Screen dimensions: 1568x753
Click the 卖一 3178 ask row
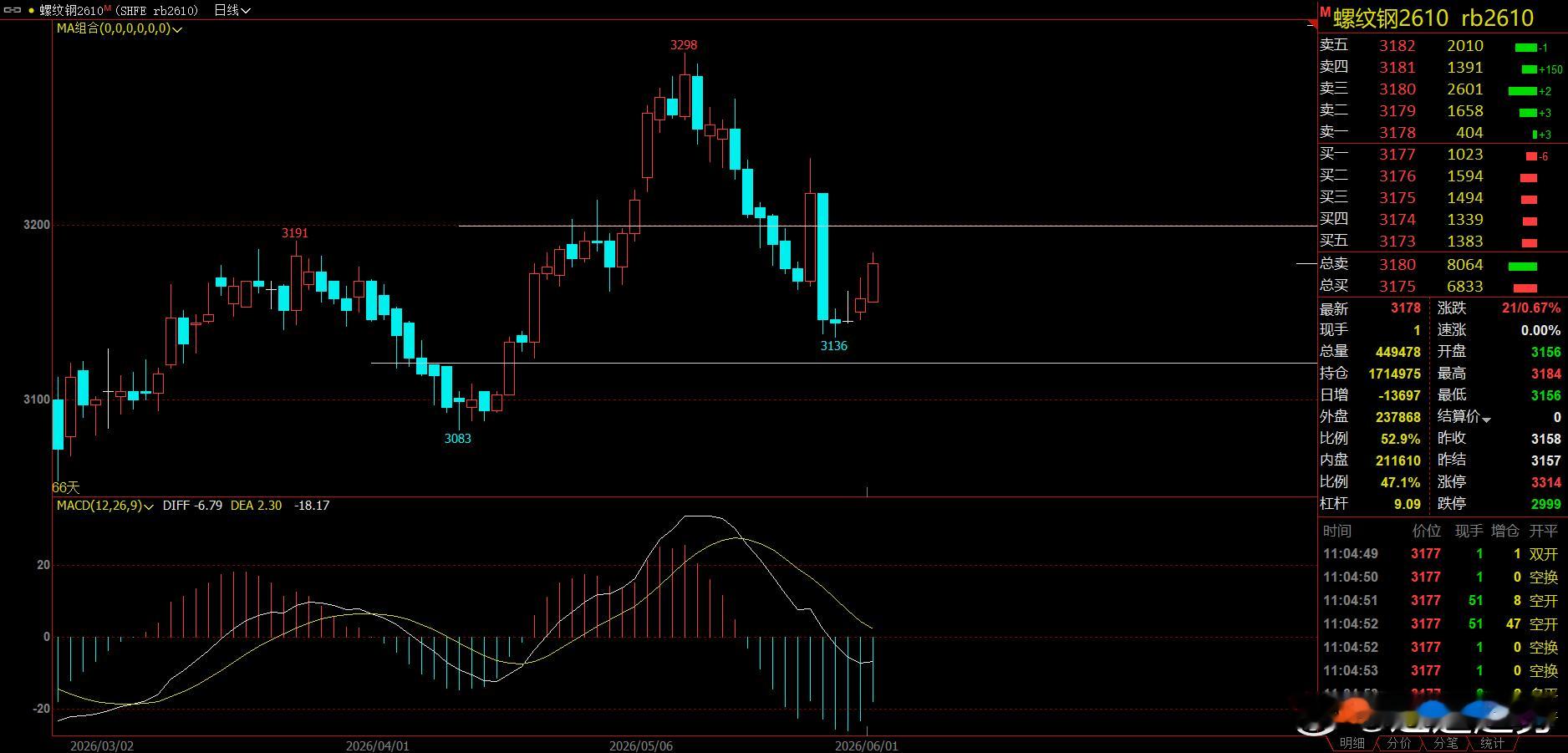point(1442,133)
